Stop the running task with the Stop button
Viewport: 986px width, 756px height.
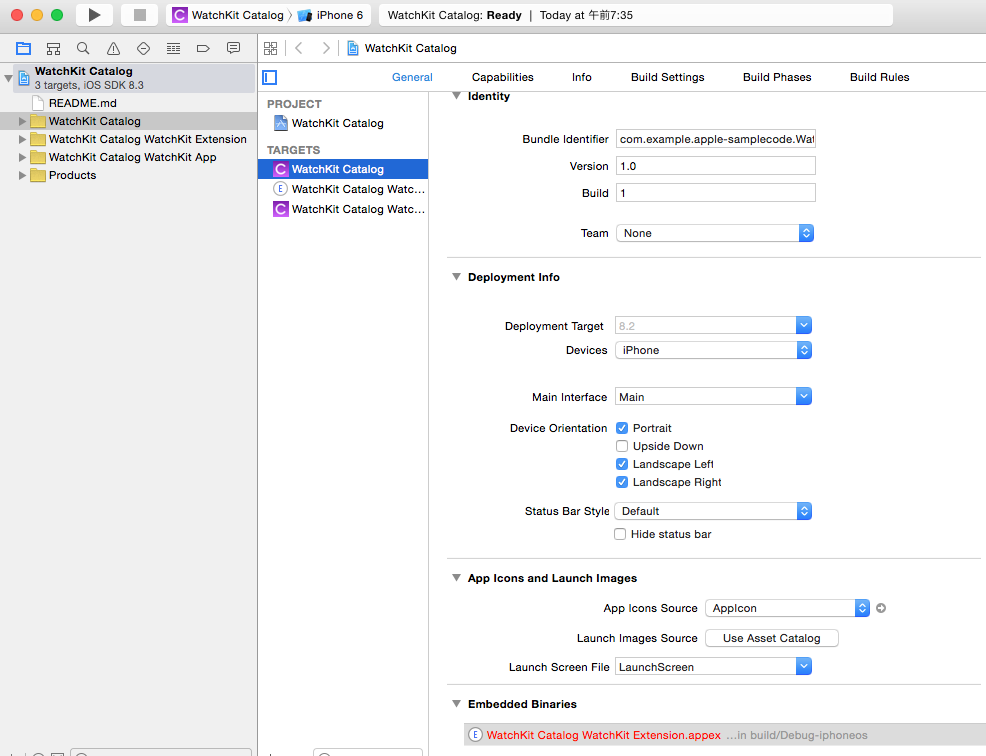(140, 15)
